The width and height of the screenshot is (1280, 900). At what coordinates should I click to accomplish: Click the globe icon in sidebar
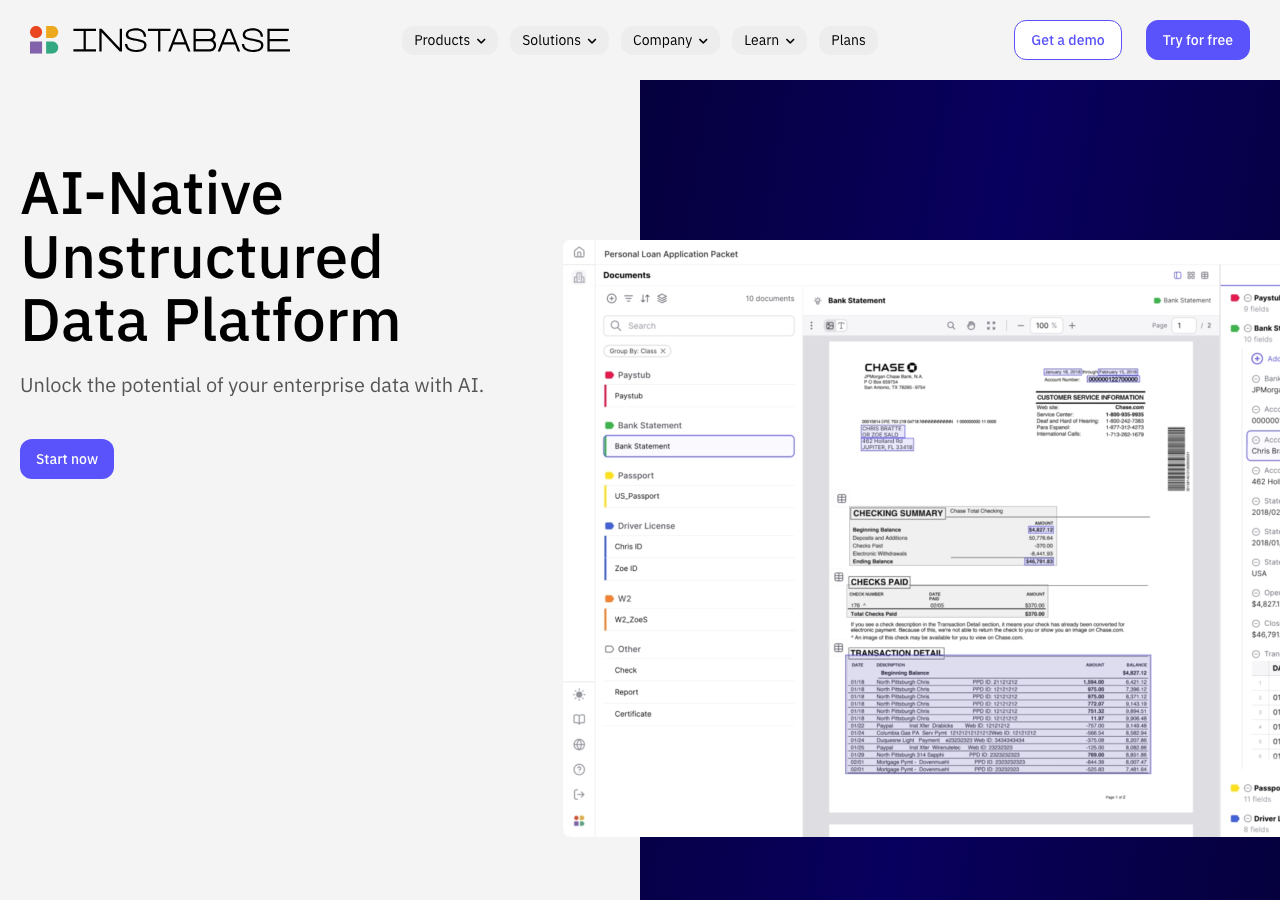pos(579,744)
